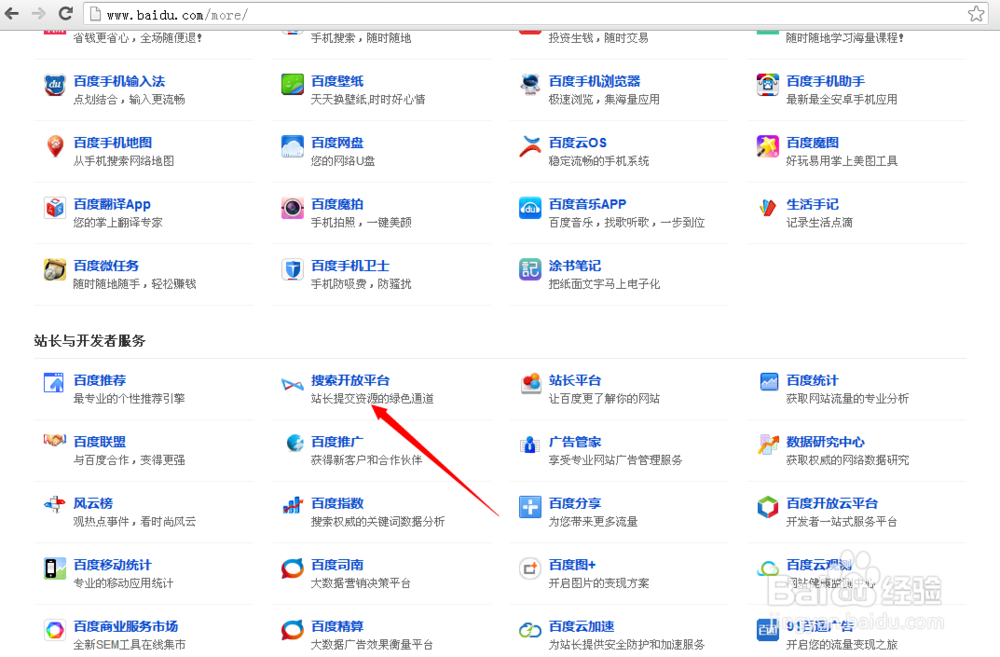Click the 搜索开放平台 icon
The image size is (1000, 657).
pos(292,384)
